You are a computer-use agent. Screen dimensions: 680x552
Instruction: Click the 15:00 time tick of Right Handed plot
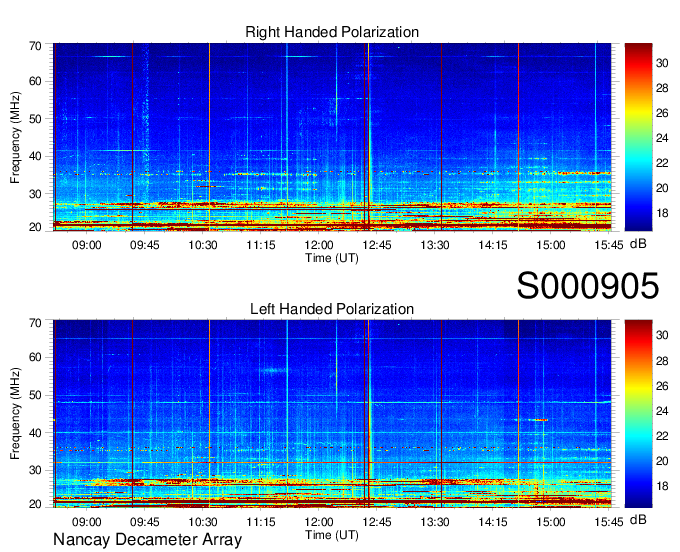pos(551,245)
